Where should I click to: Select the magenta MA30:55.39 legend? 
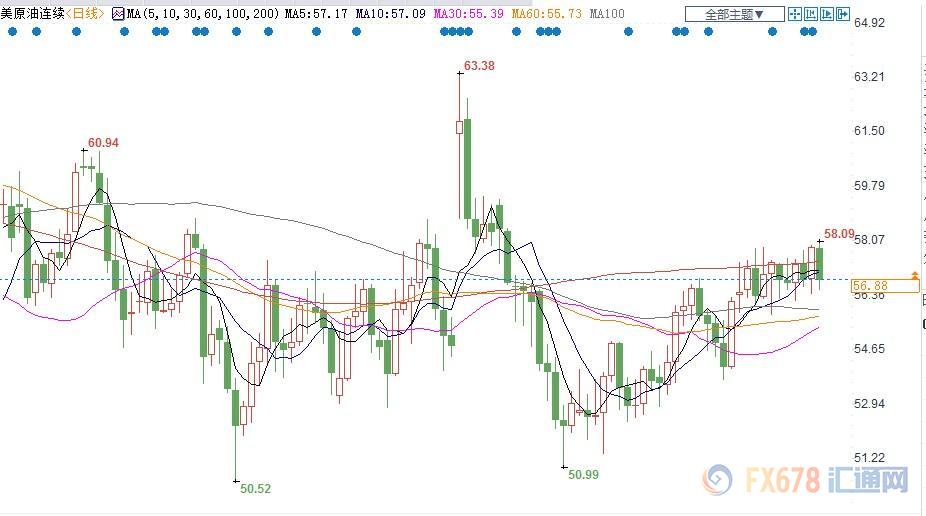point(468,14)
